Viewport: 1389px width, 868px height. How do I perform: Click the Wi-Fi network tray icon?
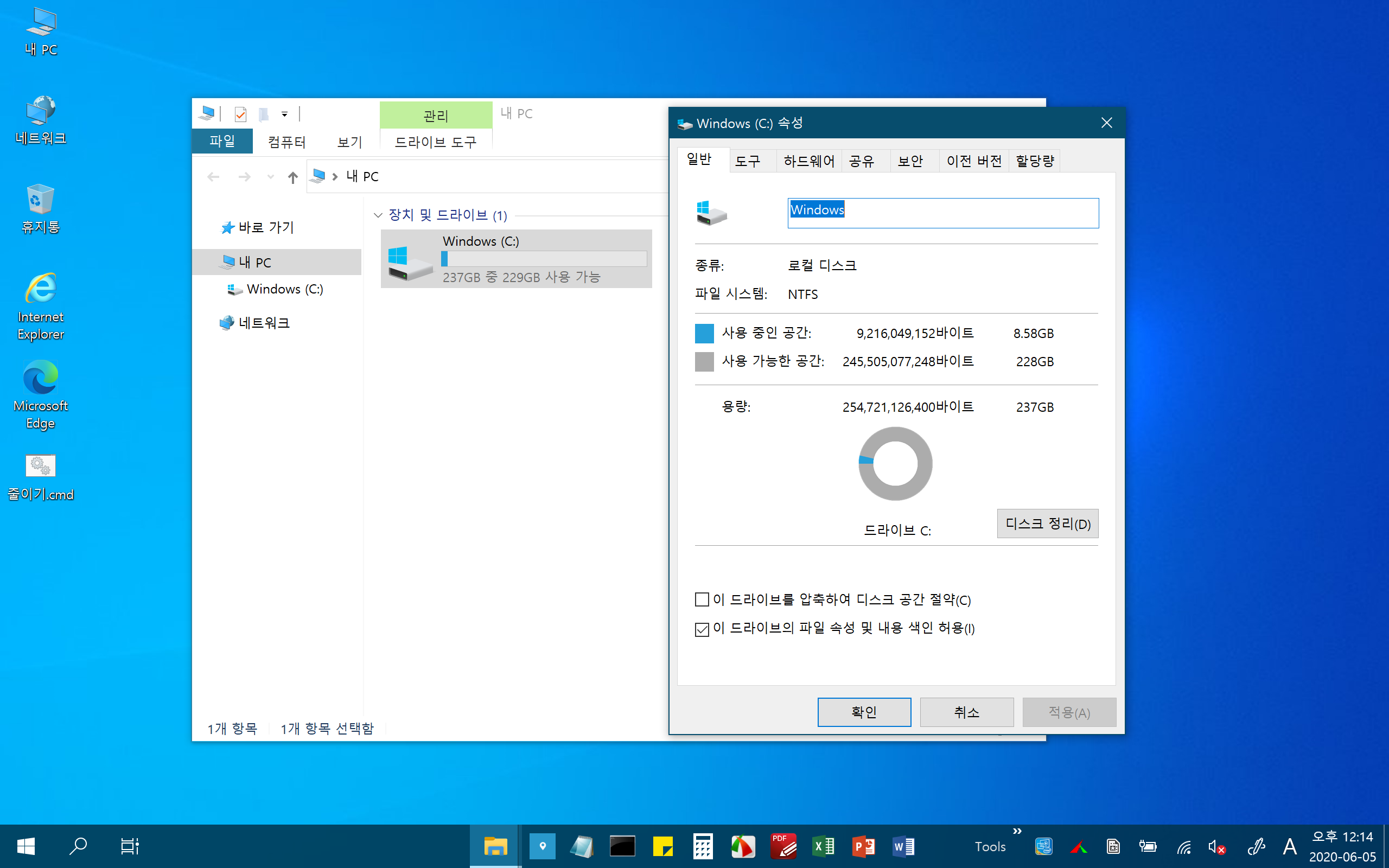coord(1183,847)
